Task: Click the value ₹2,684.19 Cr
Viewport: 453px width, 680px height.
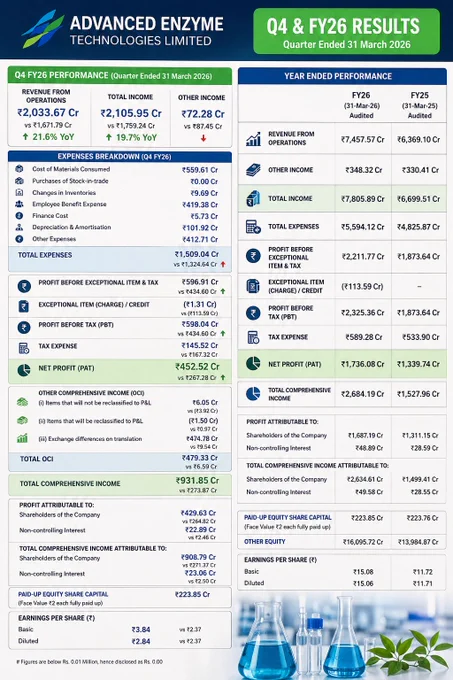Action: pyautogui.click(x=363, y=394)
